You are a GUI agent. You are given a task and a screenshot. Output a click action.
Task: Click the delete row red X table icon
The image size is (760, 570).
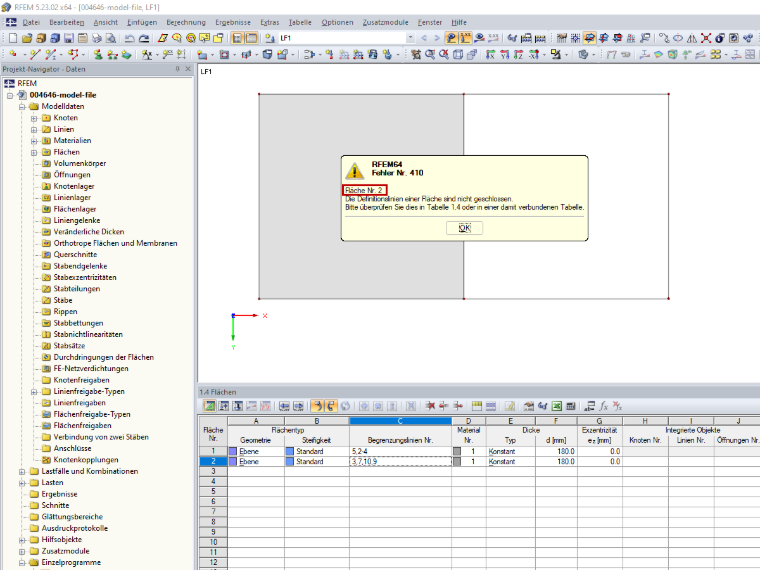click(x=430, y=406)
